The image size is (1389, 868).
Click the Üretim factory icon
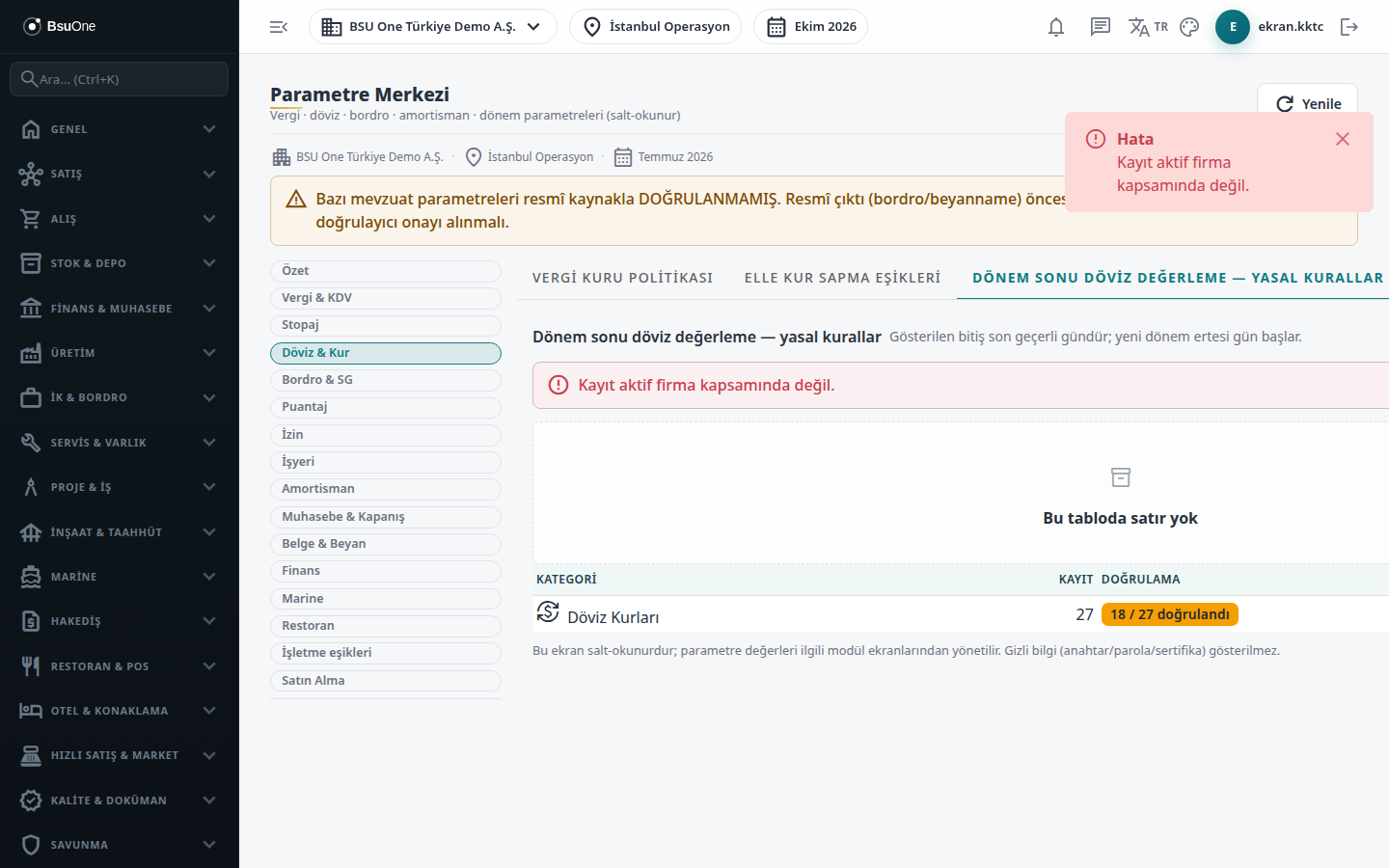tap(31, 353)
